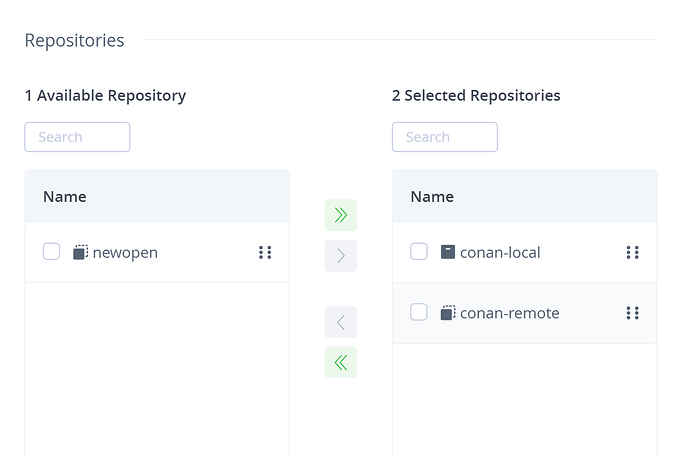Click drag handle dots for newopen
This screenshot has width=690, height=456.
tap(265, 252)
